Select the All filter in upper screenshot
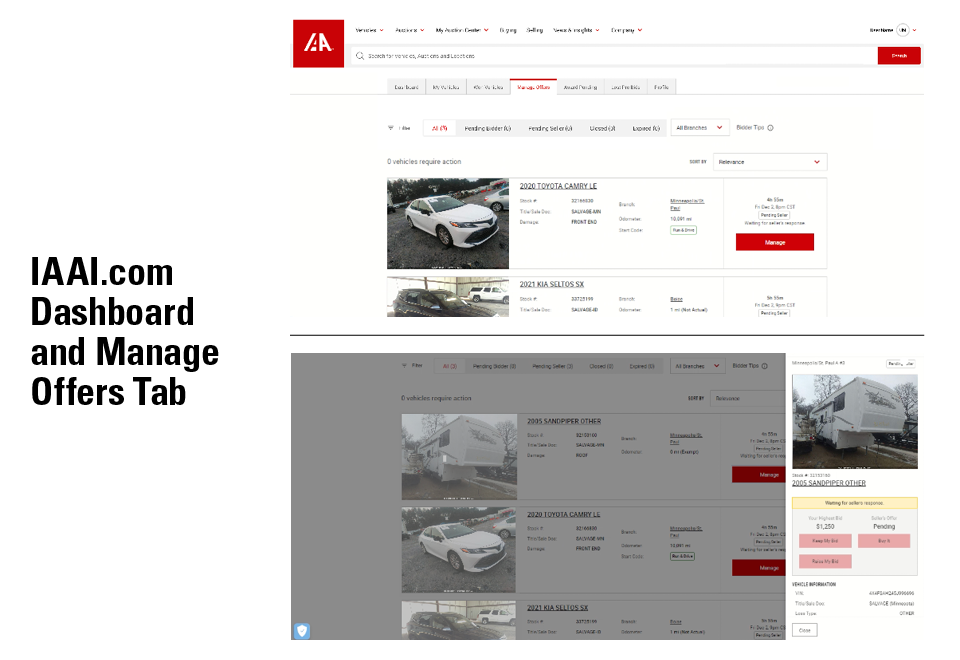Viewport: 960px width, 660px height. [x=440, y=128]
